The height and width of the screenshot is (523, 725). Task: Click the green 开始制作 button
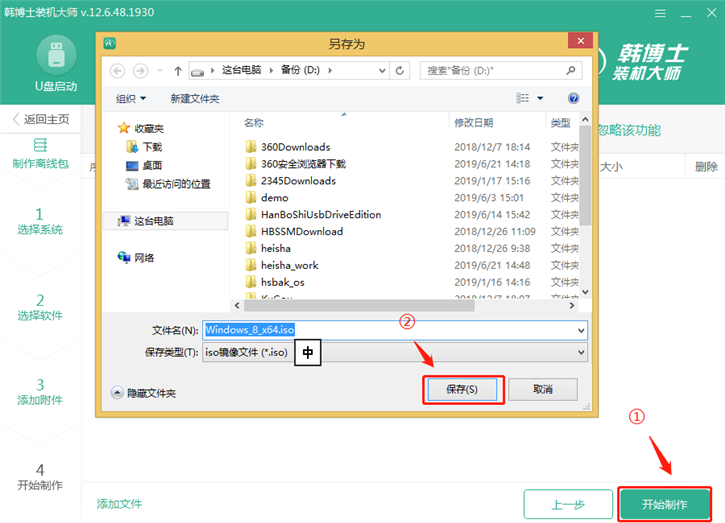point(664,504)
